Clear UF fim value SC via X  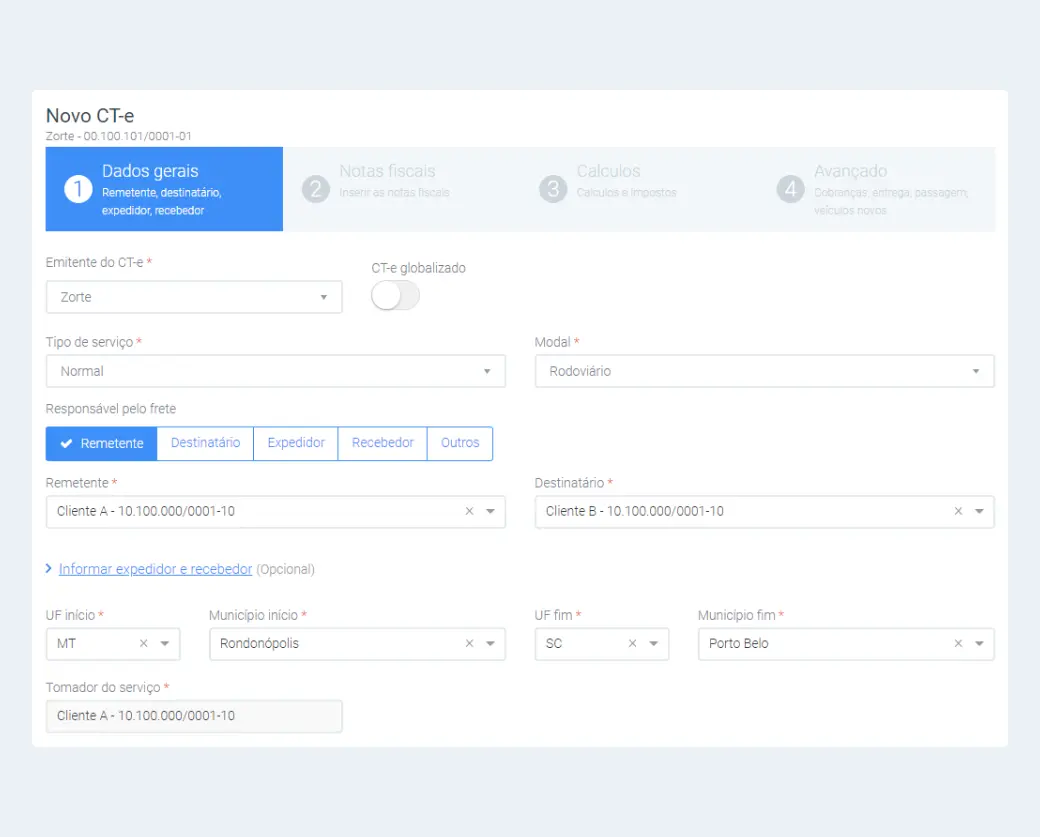coord(632,644)
